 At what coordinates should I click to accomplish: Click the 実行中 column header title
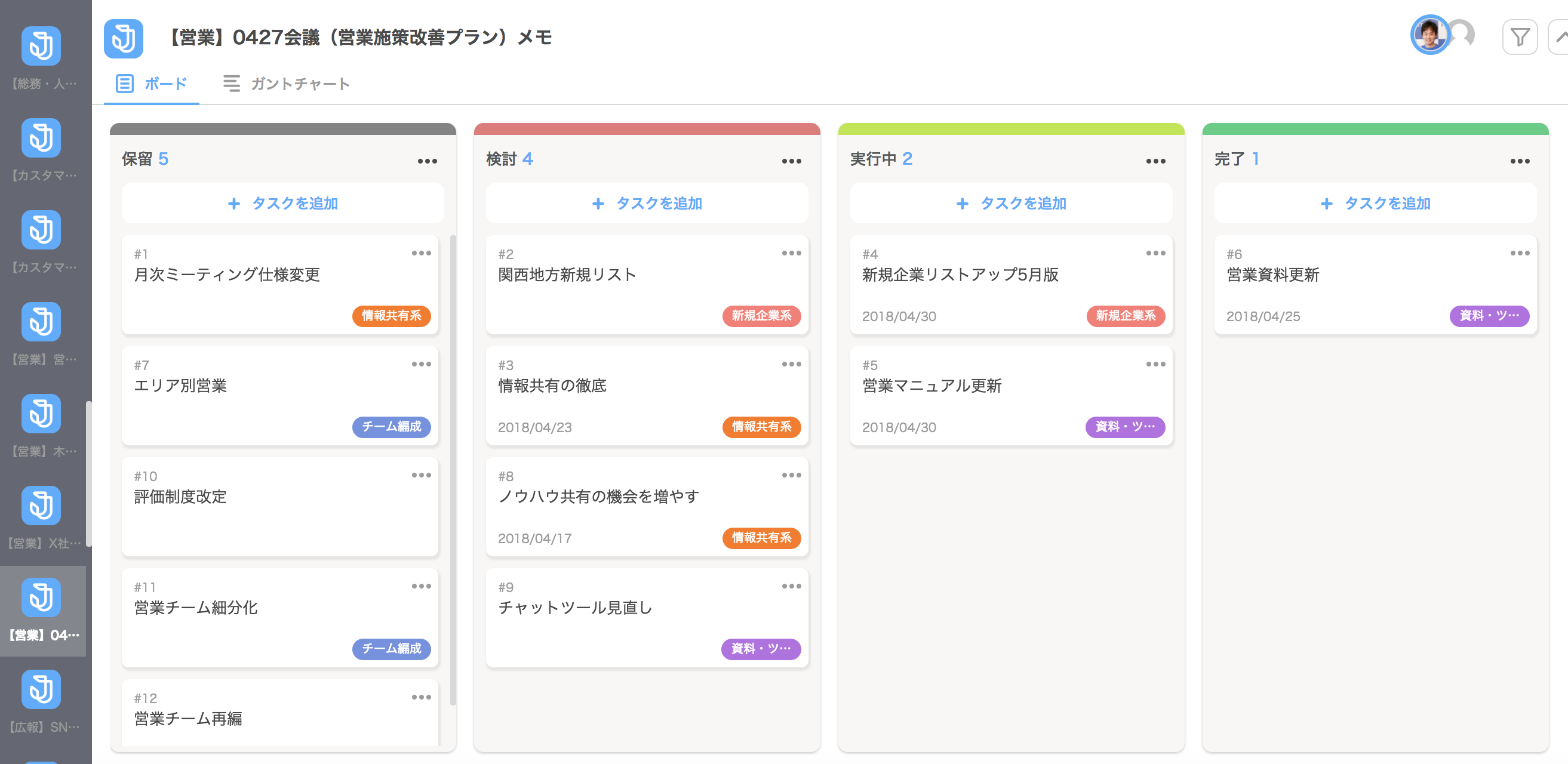(x=873, y=159)
